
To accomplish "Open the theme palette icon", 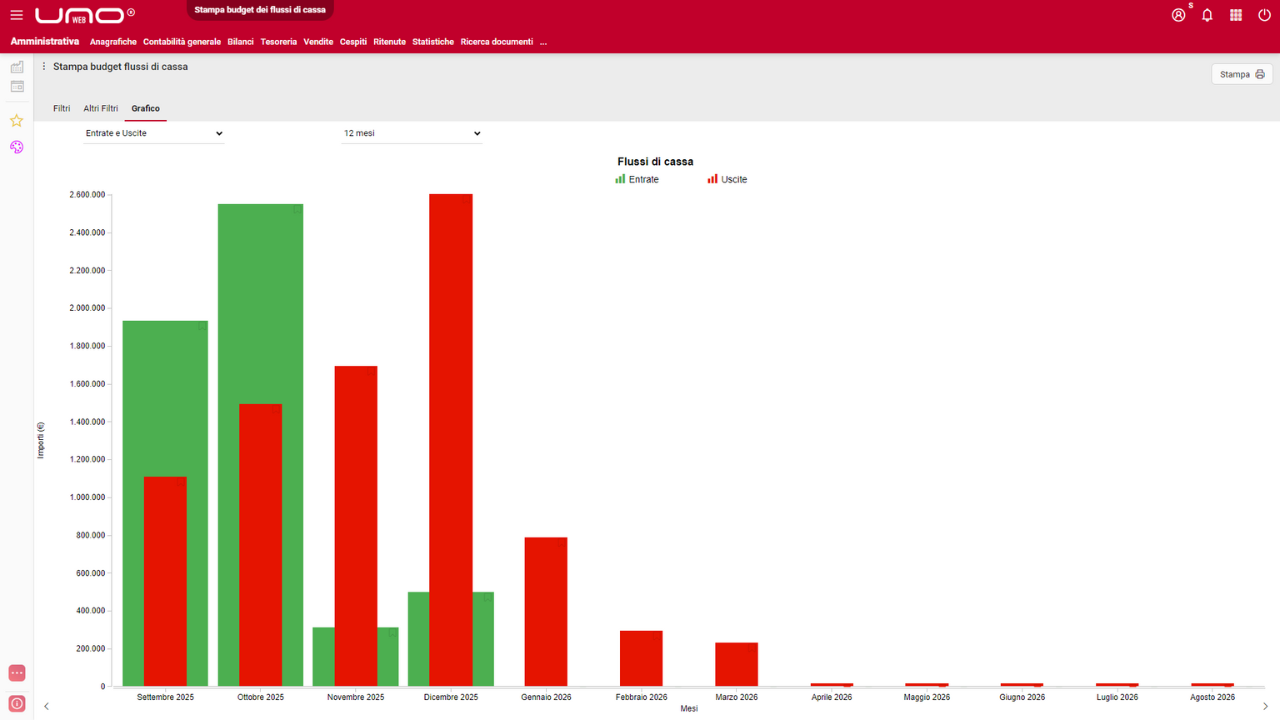I will [x=16, y=147].
